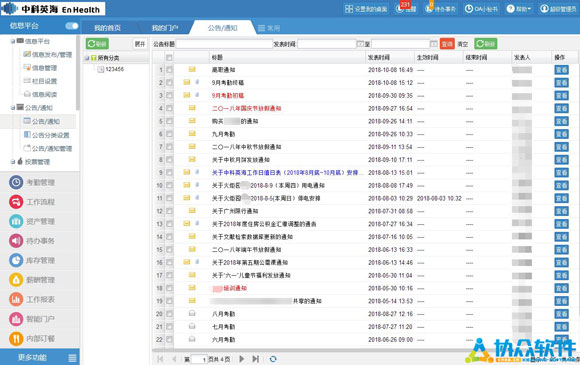
Task: Switch to the 我的首页 tab
Action: coord(107,28)
